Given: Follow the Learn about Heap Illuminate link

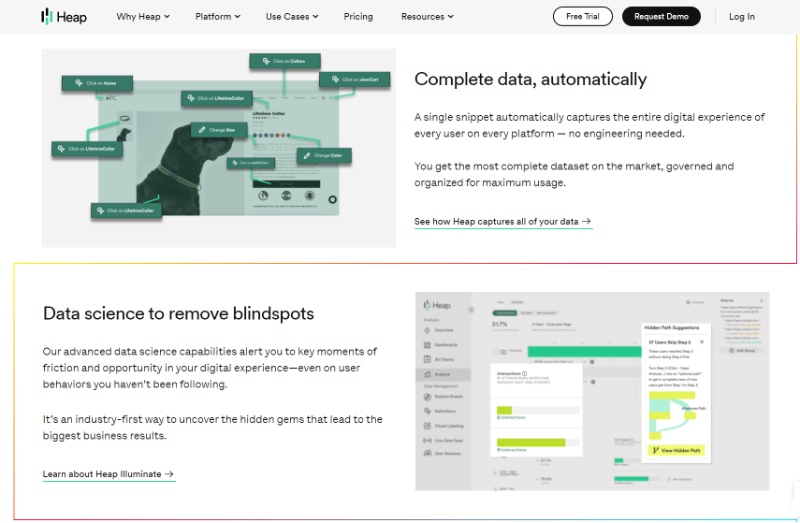Looking at the screenshot, I should pyautogui.click(x=108, y=474).
